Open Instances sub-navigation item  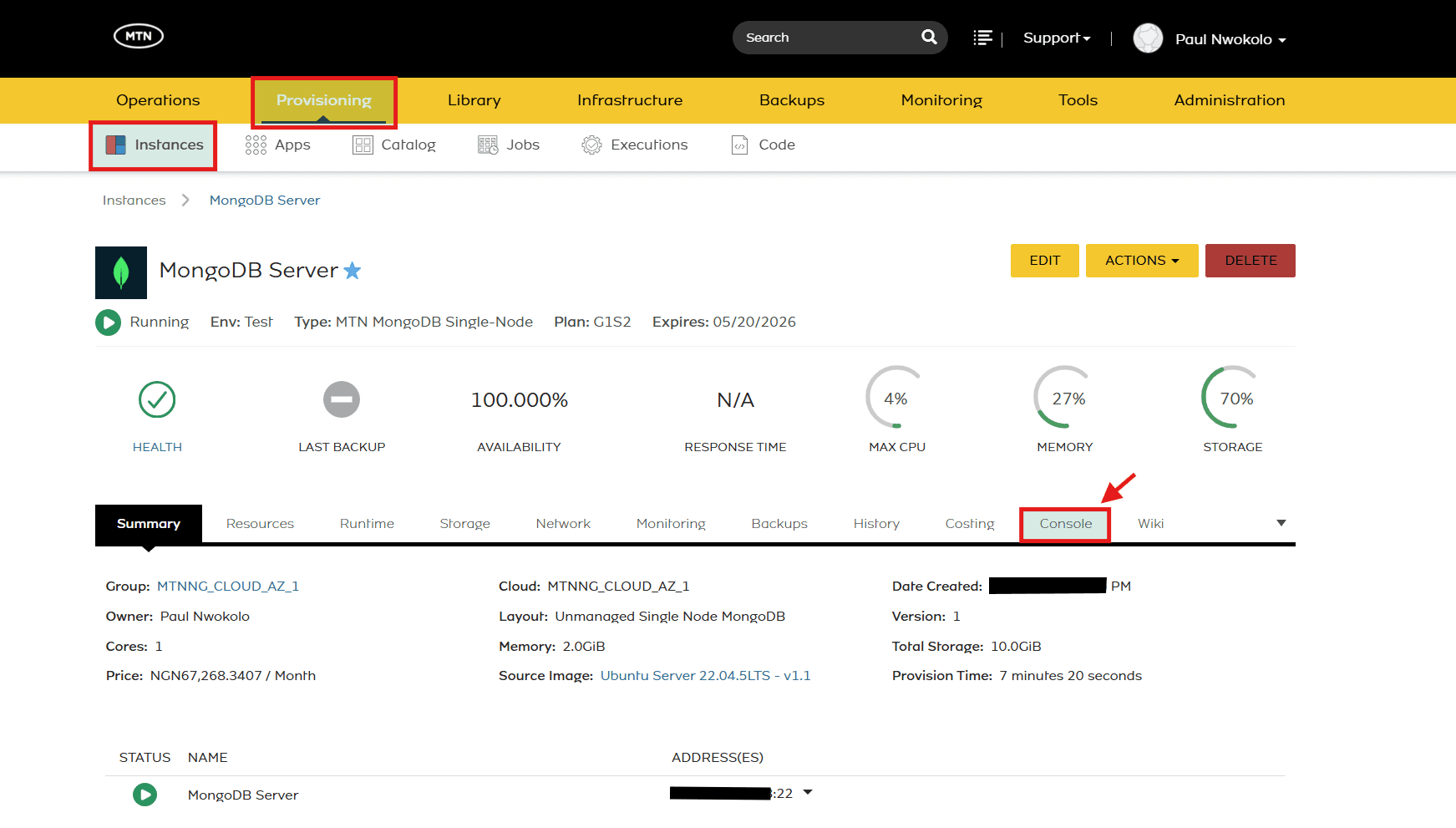155,145
